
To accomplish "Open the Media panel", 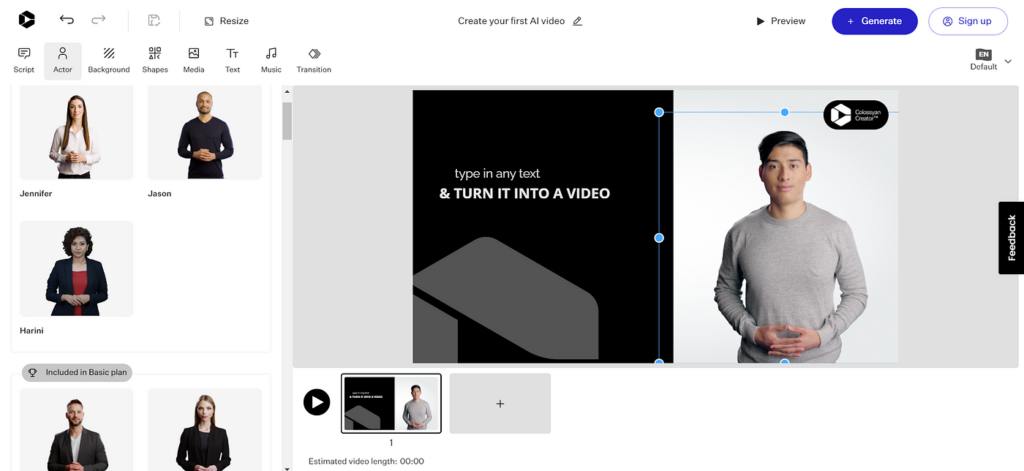I will click(193, 60).
